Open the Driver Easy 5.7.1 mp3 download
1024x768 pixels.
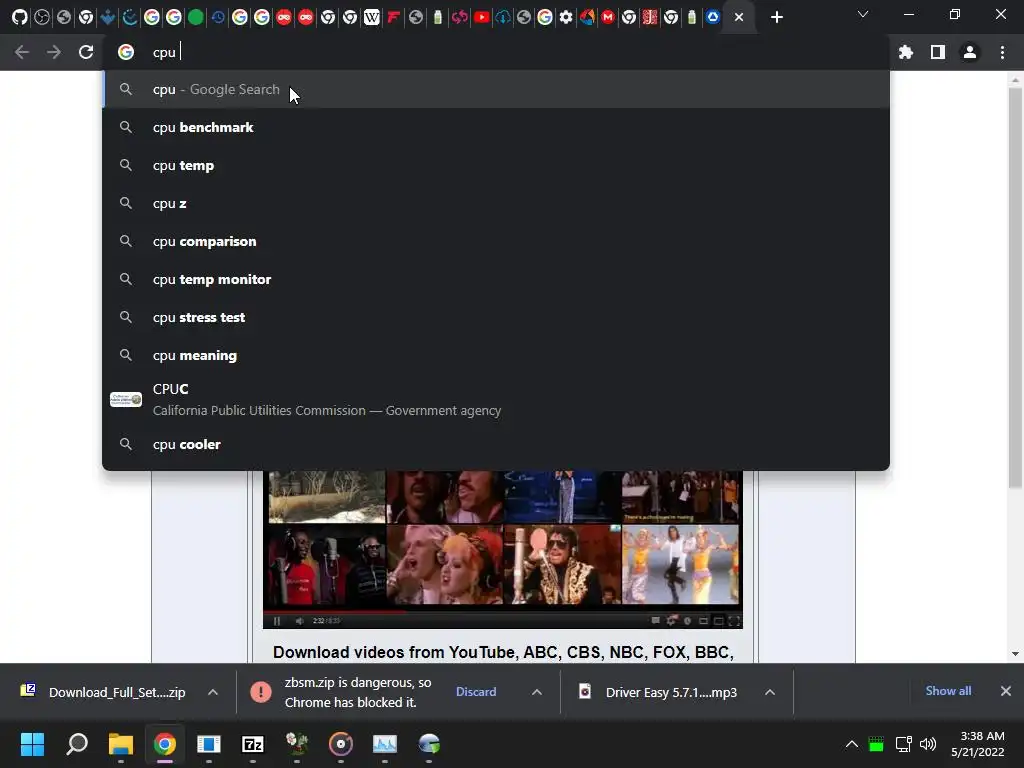(658, 692)
